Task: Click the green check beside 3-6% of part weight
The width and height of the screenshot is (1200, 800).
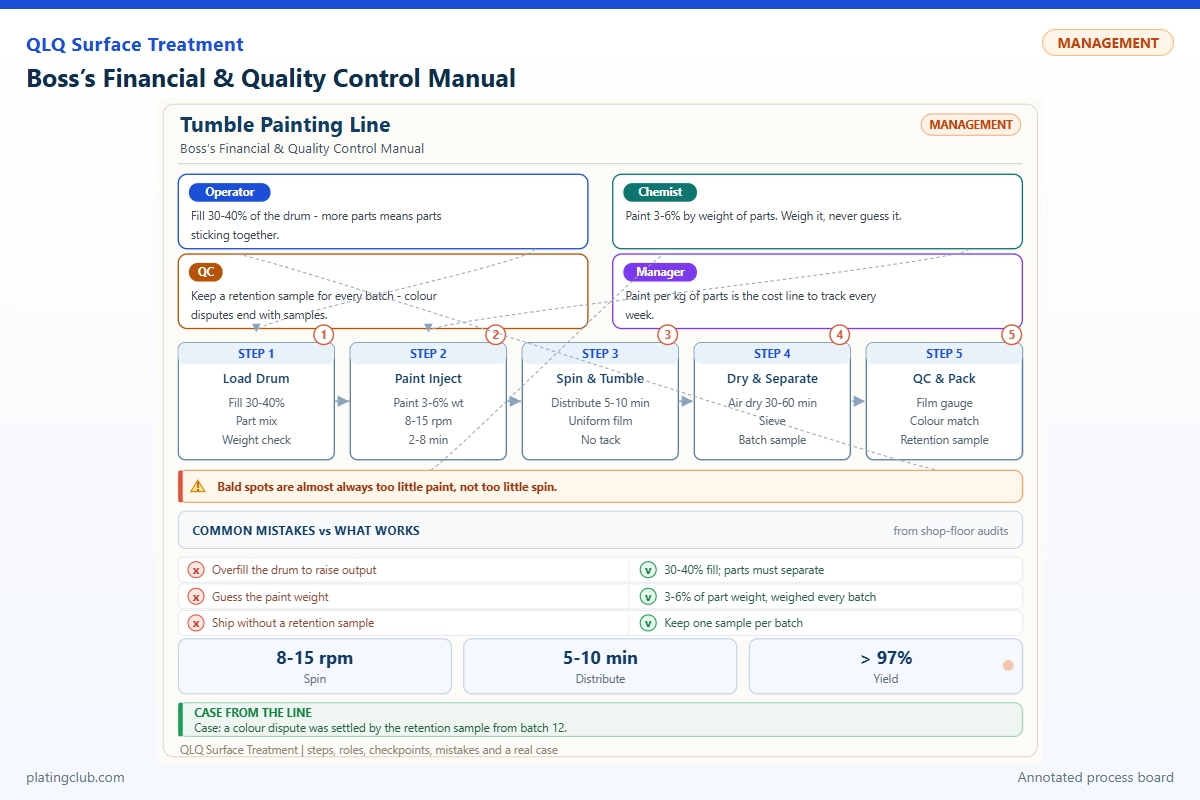Action: click(648, 597)
